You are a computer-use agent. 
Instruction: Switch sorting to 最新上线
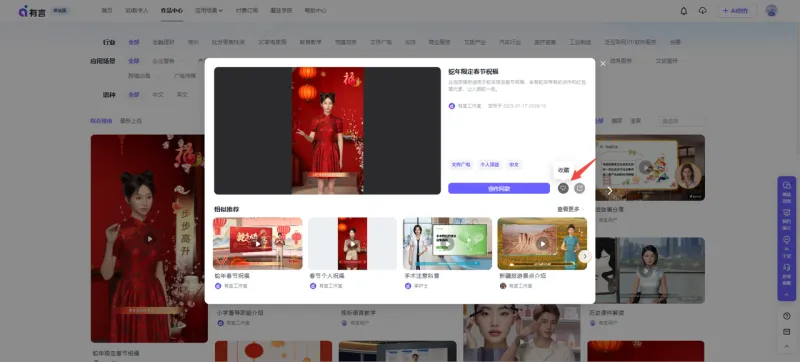[131, 121]
